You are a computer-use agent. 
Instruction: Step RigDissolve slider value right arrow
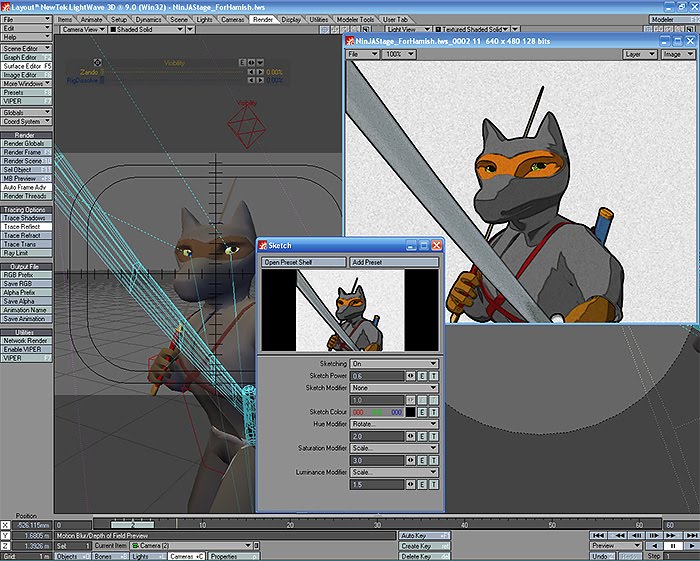click(x=260, y=80)
